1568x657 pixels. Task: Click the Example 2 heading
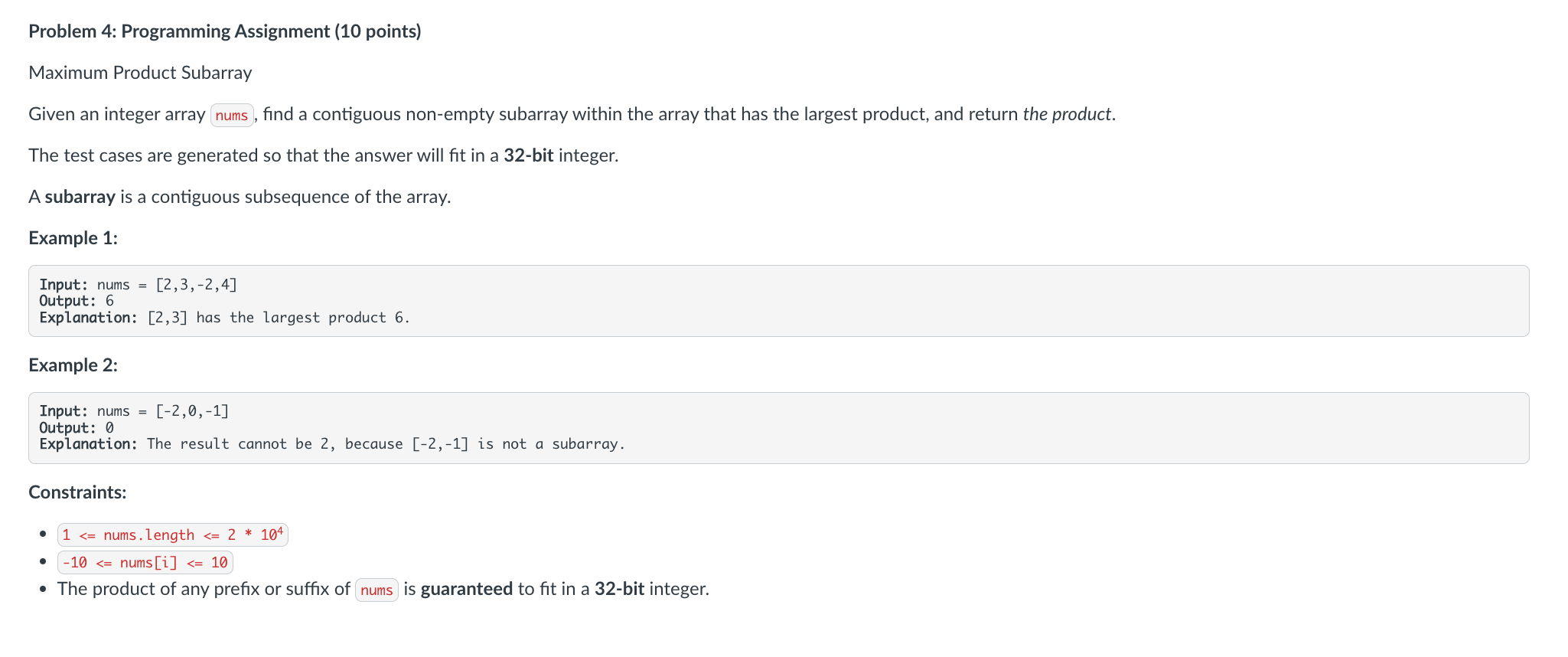pyautogui.click(x=73, y=365)
